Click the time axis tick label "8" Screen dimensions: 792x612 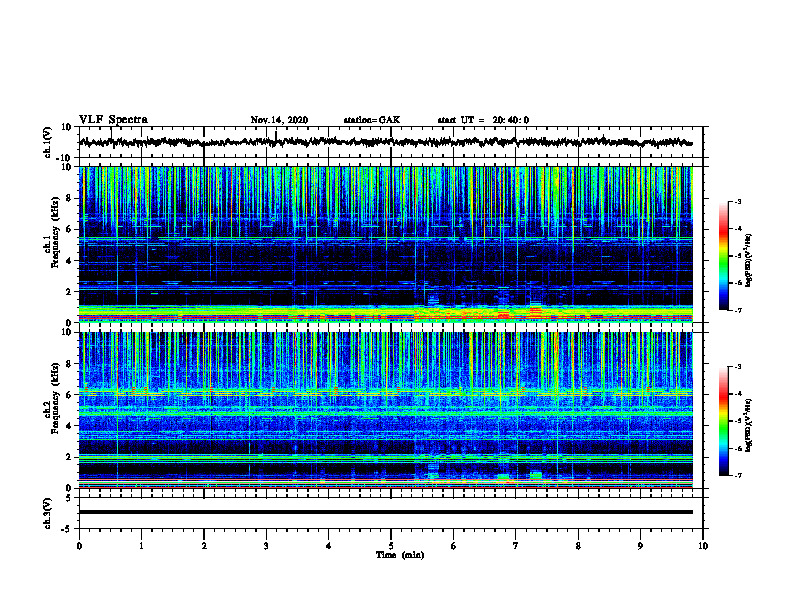tap(578, 546)
